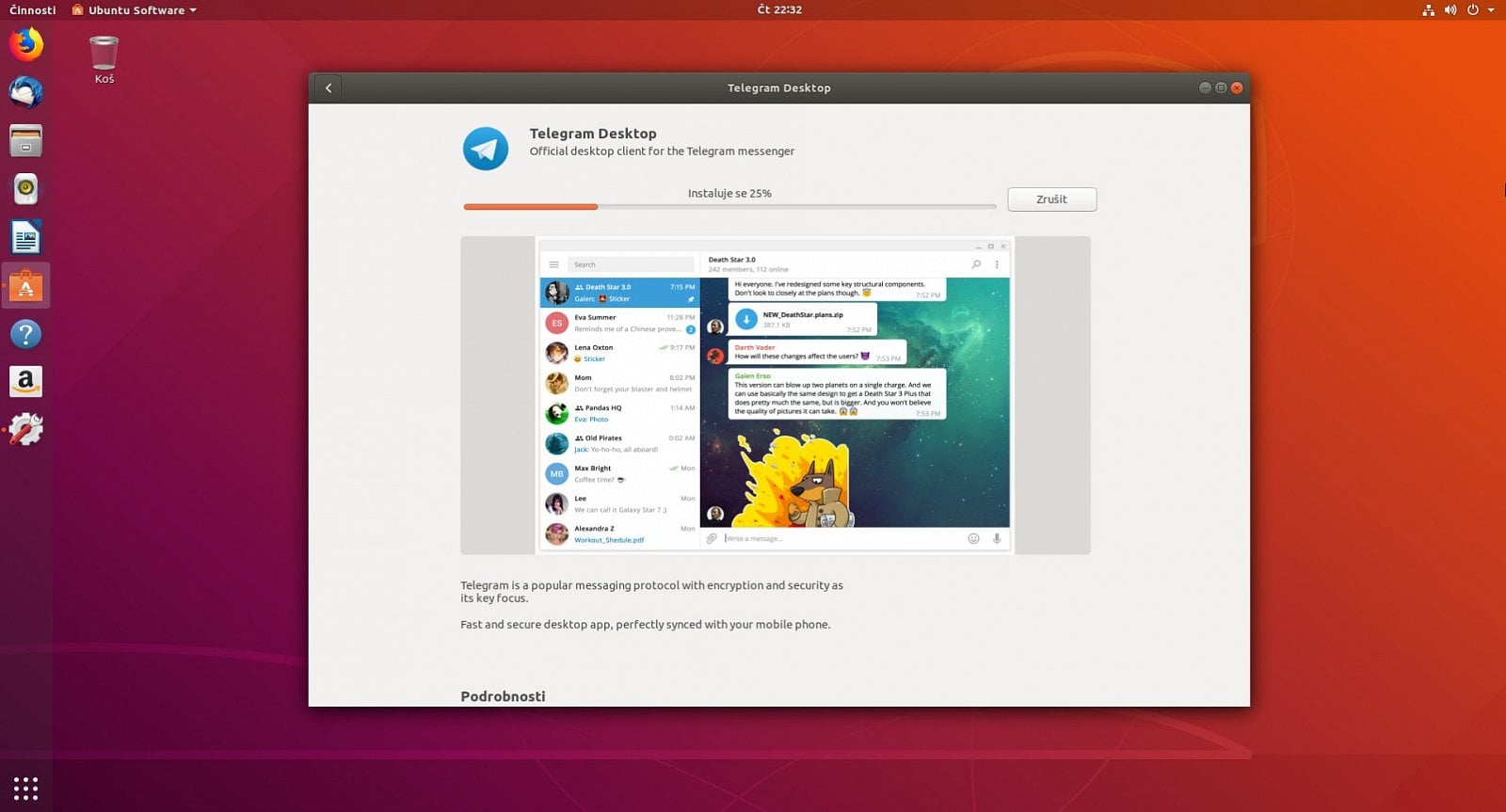Click the network status icon in top bar
Image resolution: width=1506 pixels, height=812 pixels.
point(1428,9)
